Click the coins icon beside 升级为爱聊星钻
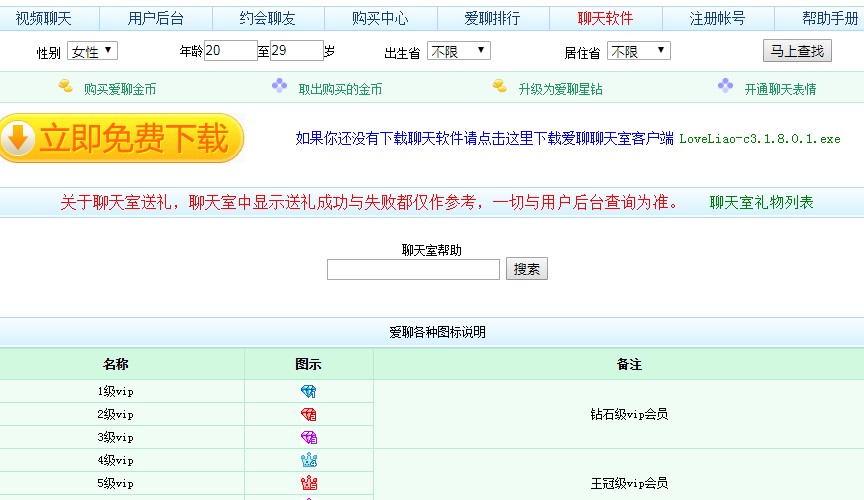This screenshot has width=864, height=500. (500, 86)
